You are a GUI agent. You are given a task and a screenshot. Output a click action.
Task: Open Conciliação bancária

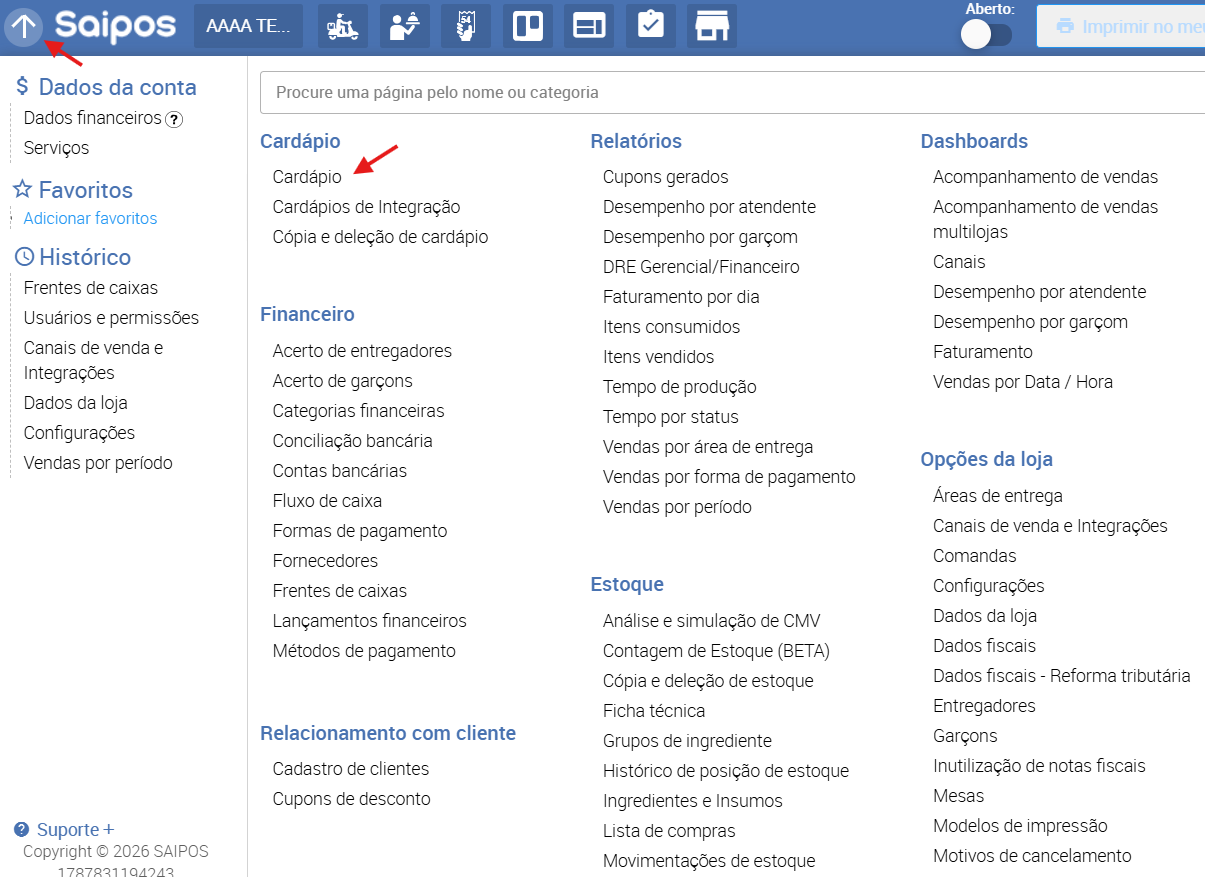tap(352, 441)
